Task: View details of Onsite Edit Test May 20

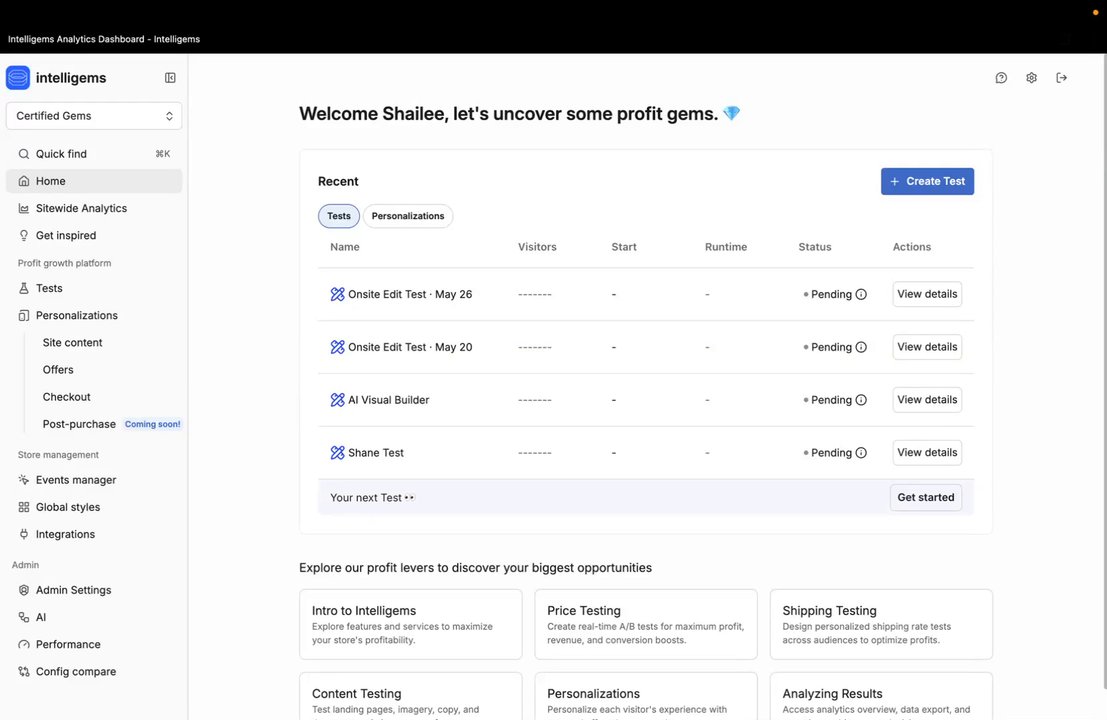Action: 927,347
